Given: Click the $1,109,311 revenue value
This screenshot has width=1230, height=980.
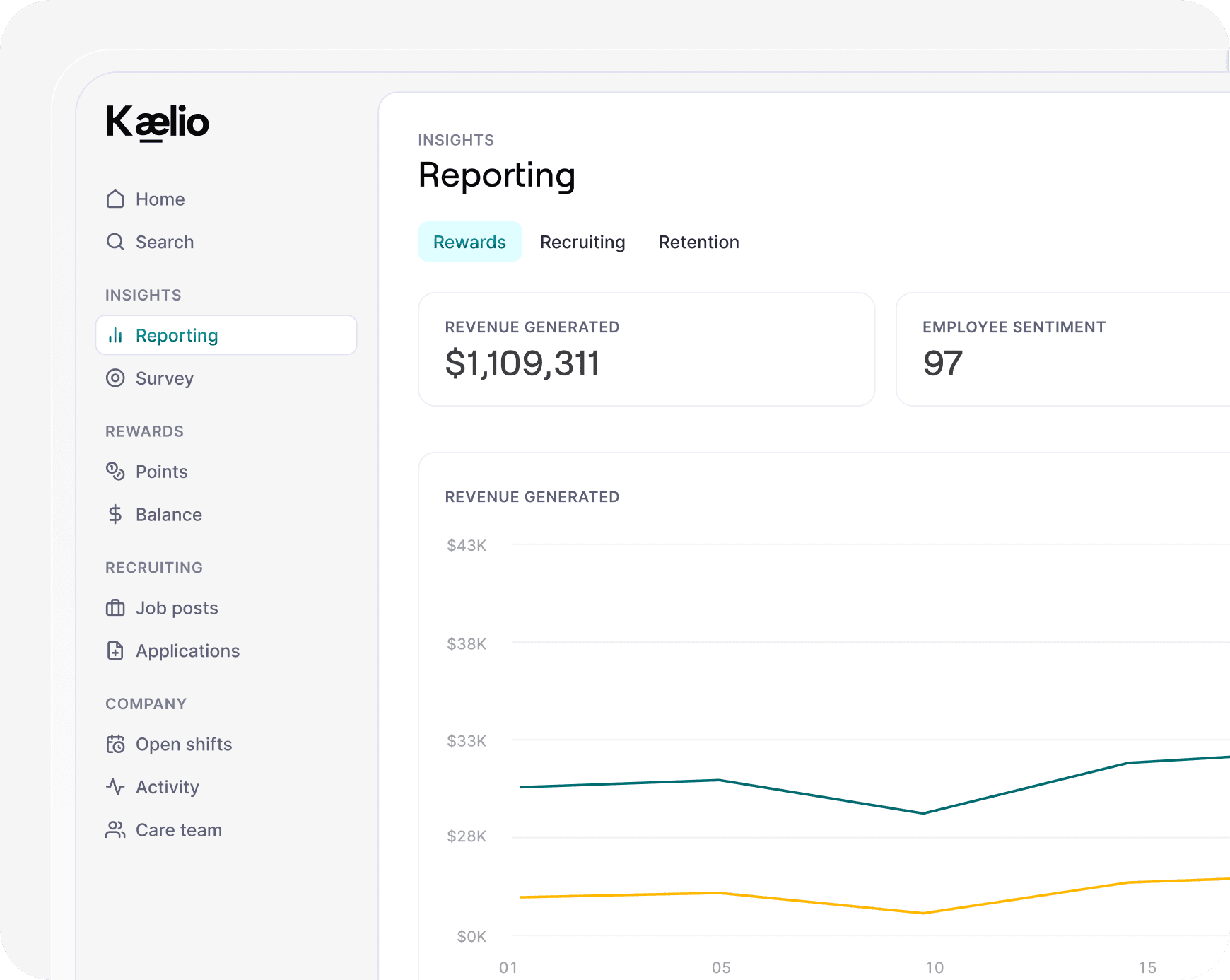Looking at the screenshot, I should 522,363.
